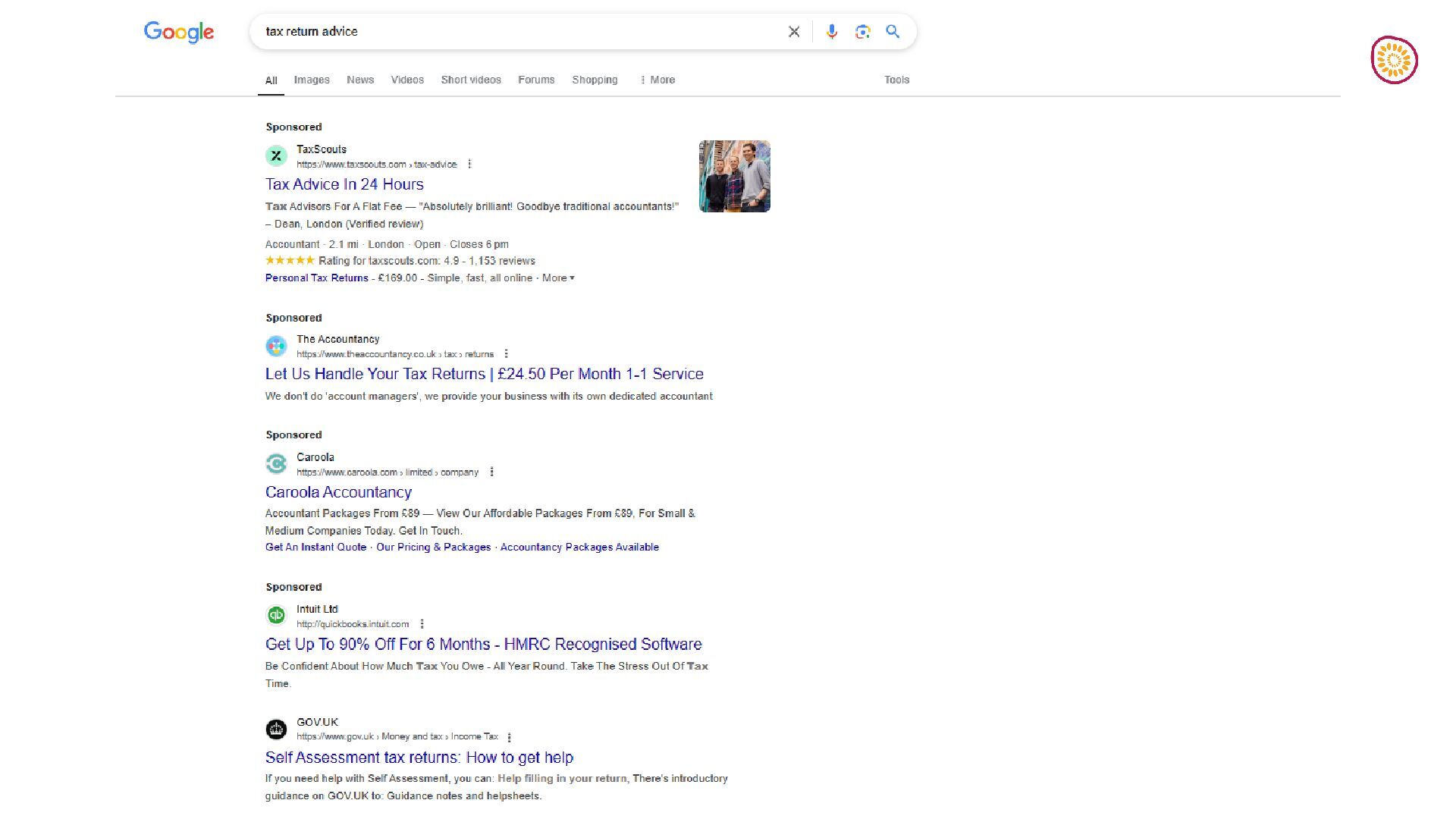Image resolution: width=1456 pixels, height=819 pixels.
Task: Click the GOV.UK crown favicon
Action: [x=276, y=729]
